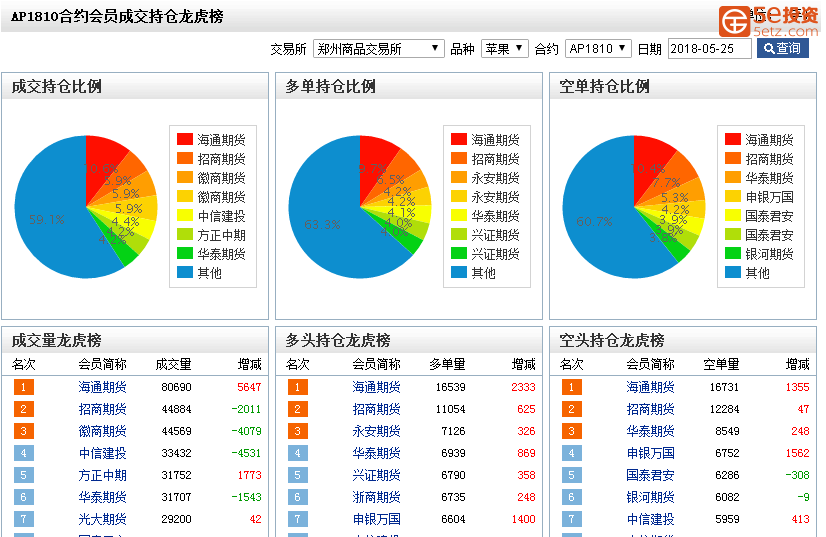Click the 空单持仓比例 panel title
The height and width of the screenshot is (537, 826).
pyautogui.click(x=604, y=86)
